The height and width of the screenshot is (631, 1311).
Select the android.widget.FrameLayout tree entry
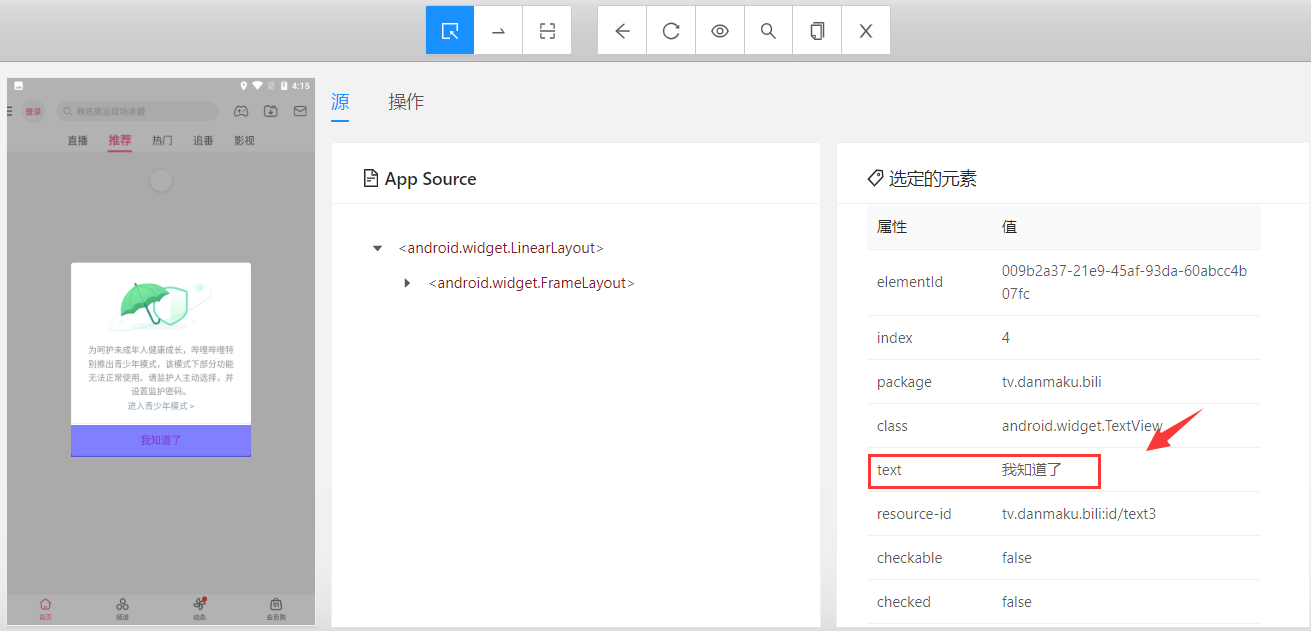(531, 283)
